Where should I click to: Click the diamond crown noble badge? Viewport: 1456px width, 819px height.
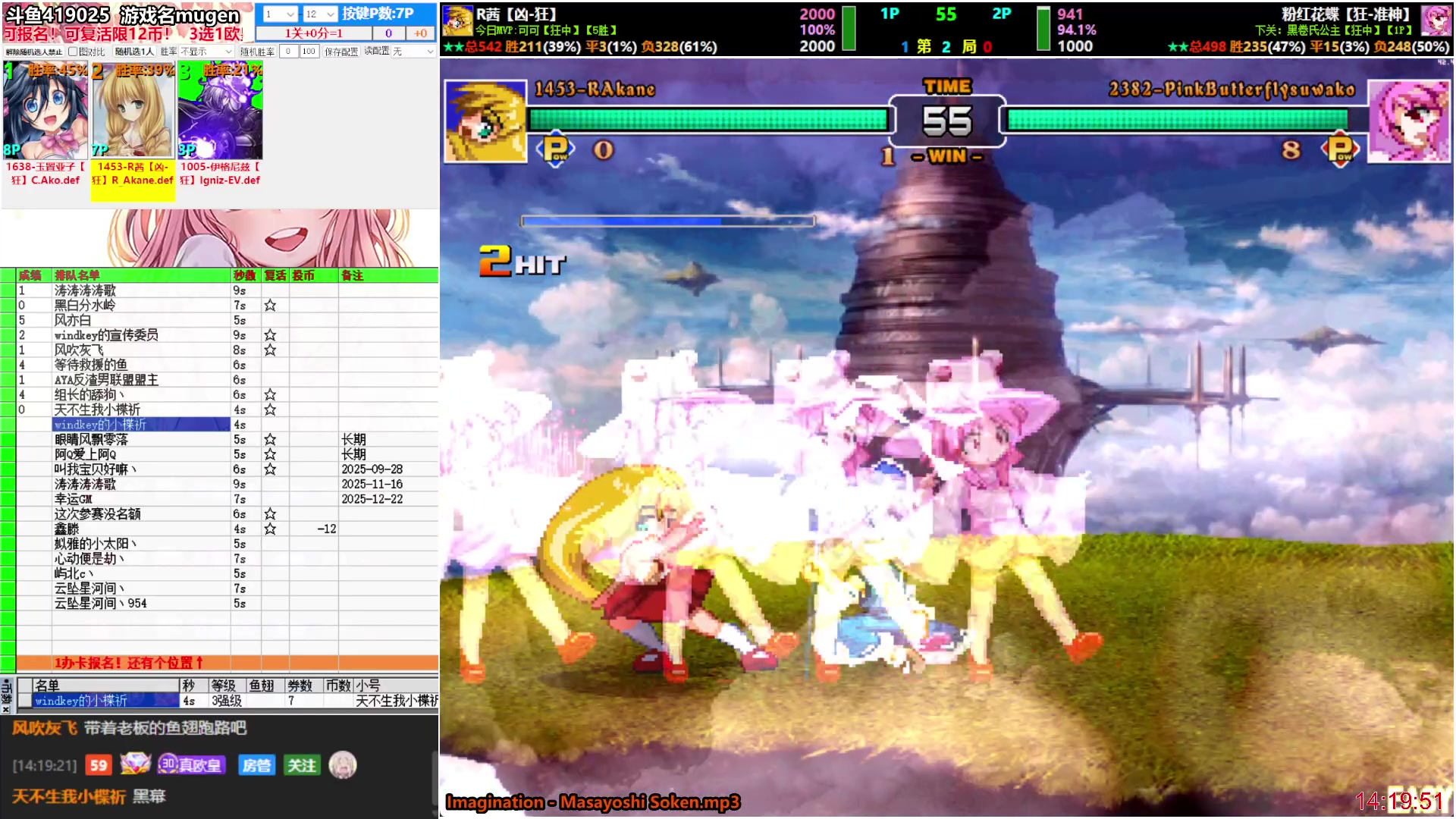tap(135, 764)
